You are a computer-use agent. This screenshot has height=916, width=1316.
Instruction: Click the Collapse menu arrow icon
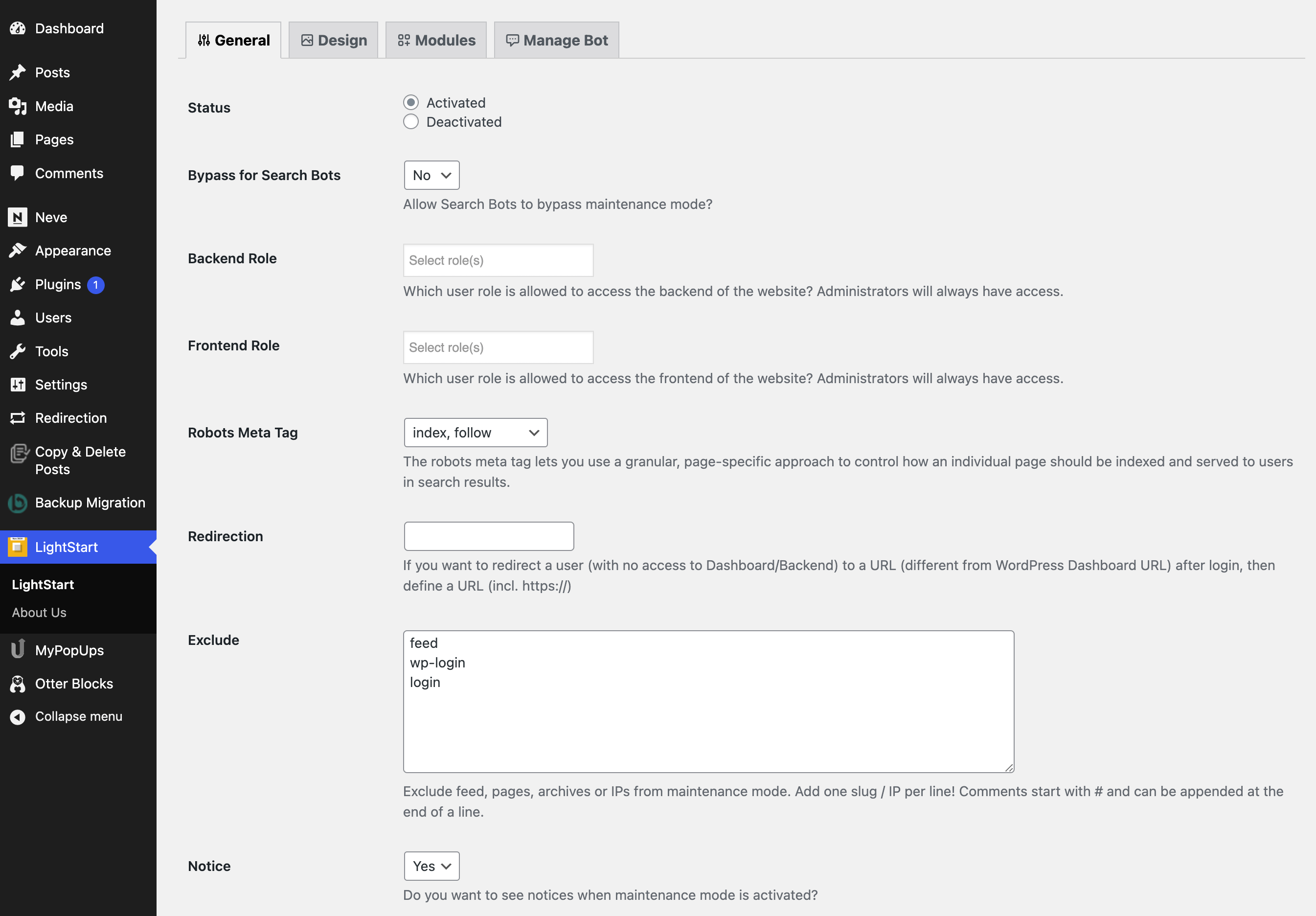coord(18,716)
